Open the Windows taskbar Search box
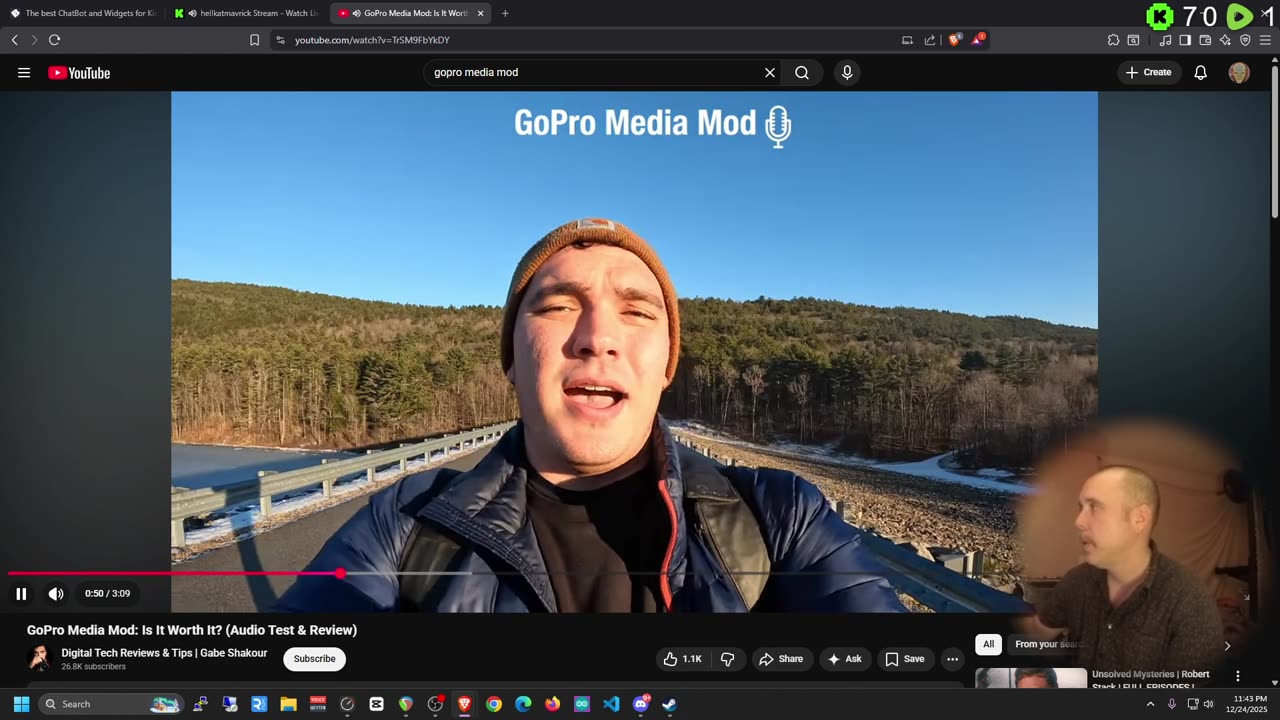 point(111,704)
